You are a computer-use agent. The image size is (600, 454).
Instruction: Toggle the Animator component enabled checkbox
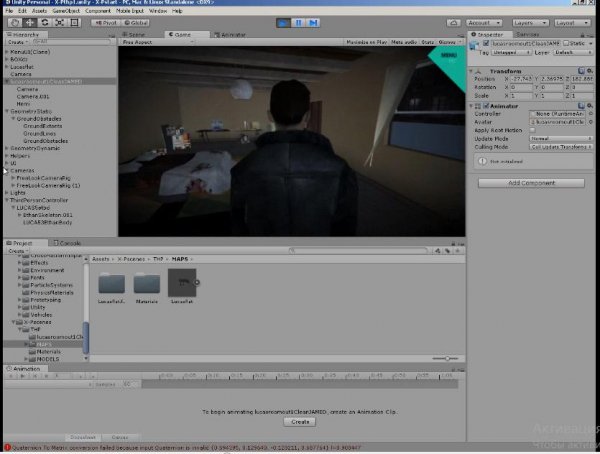pos(484,105)
